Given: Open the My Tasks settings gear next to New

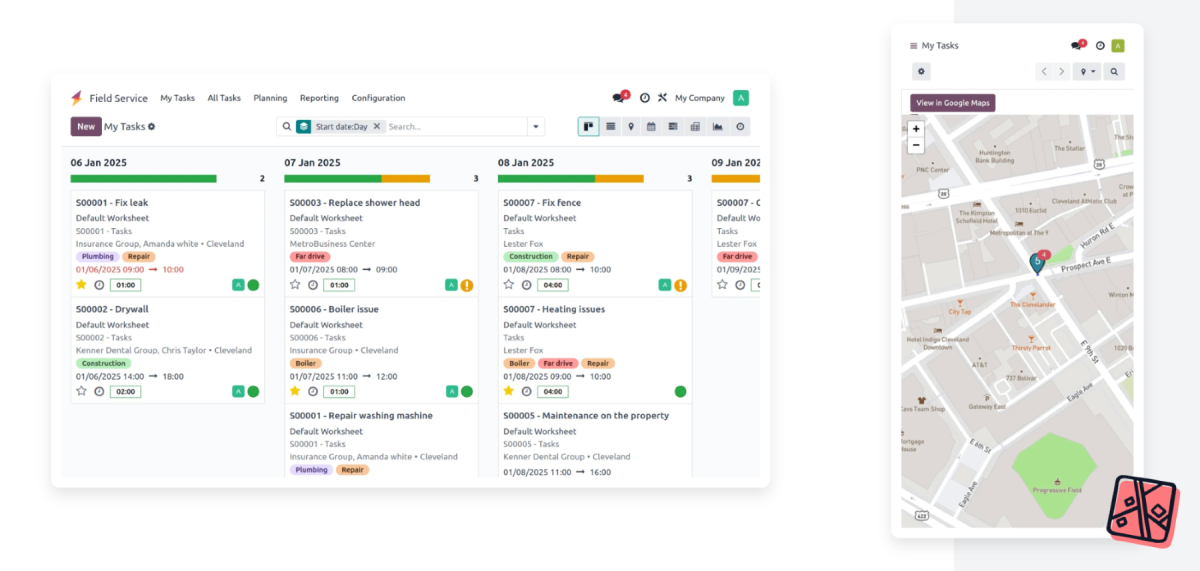Looking at the screenshot, I should 152,127.
